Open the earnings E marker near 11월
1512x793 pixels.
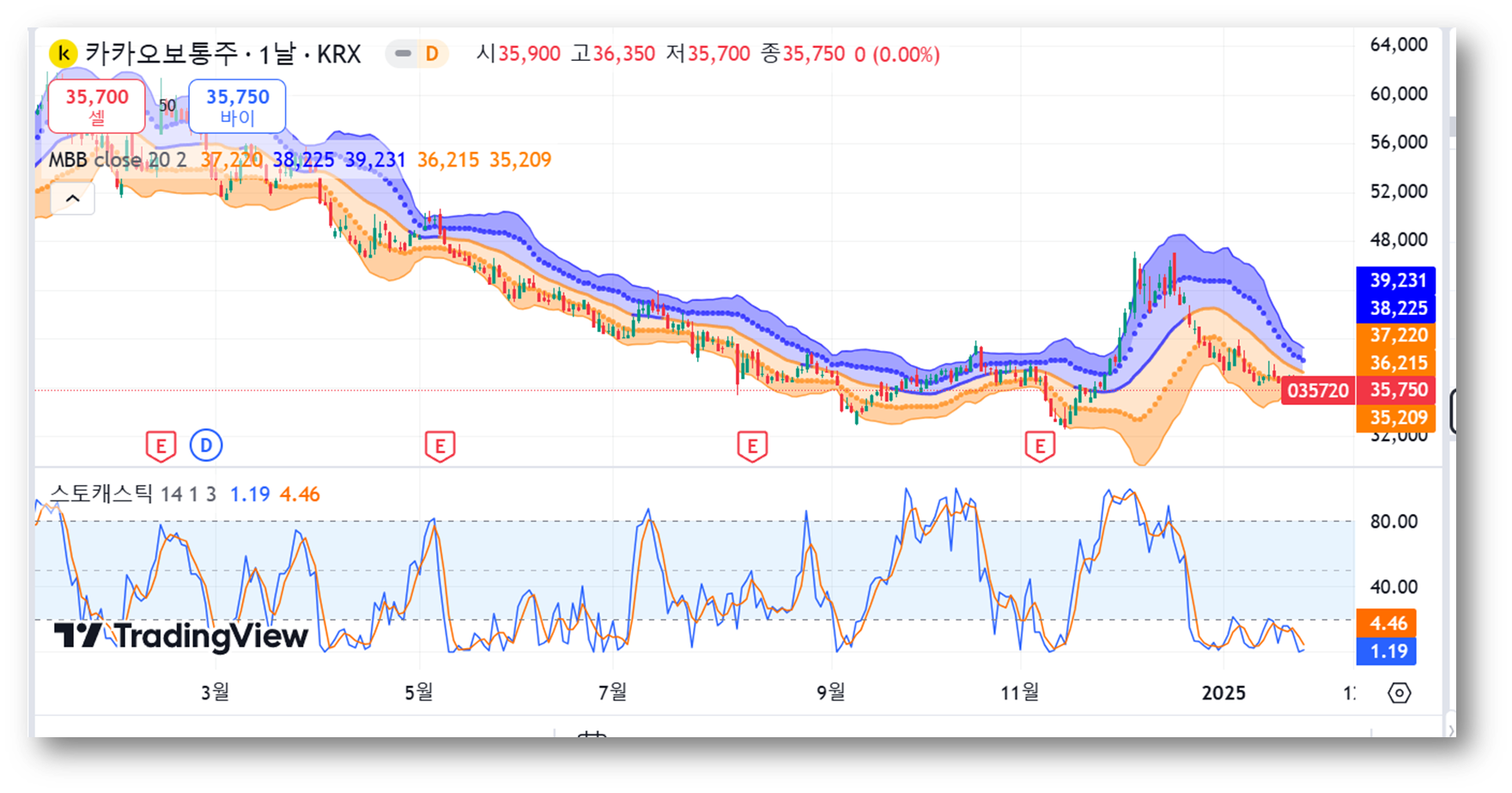coord(1040,446)
